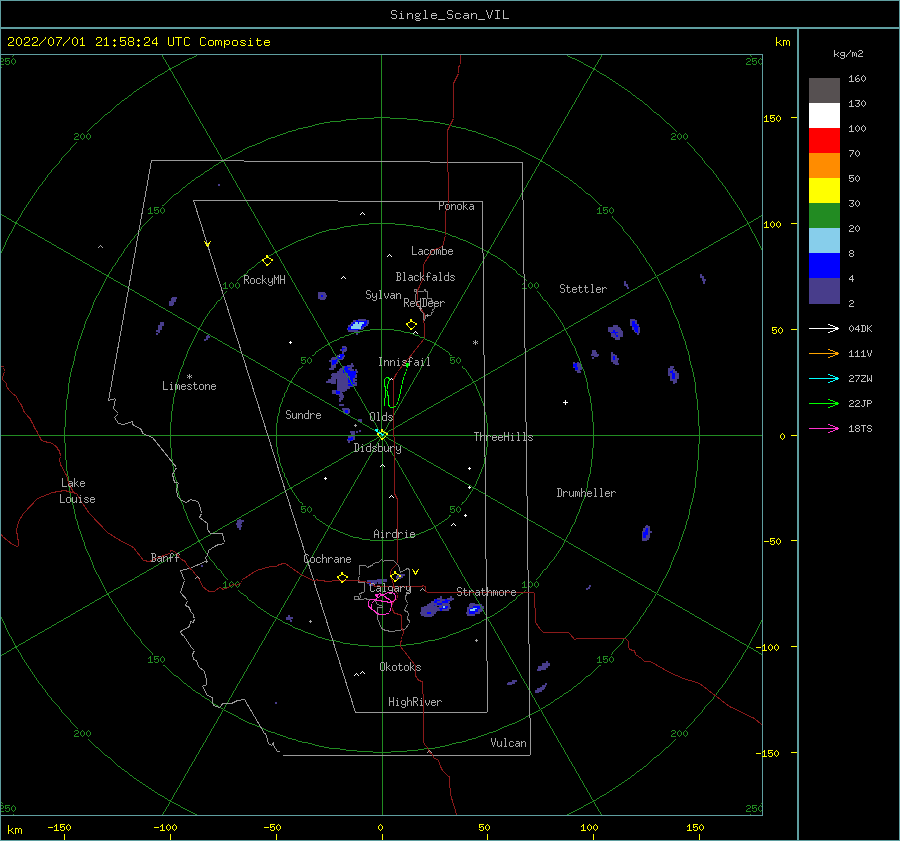The height and width of the screenshot is (841, 900).
Task: Click the magenta 18TS arrow icon
Action: 824,428
